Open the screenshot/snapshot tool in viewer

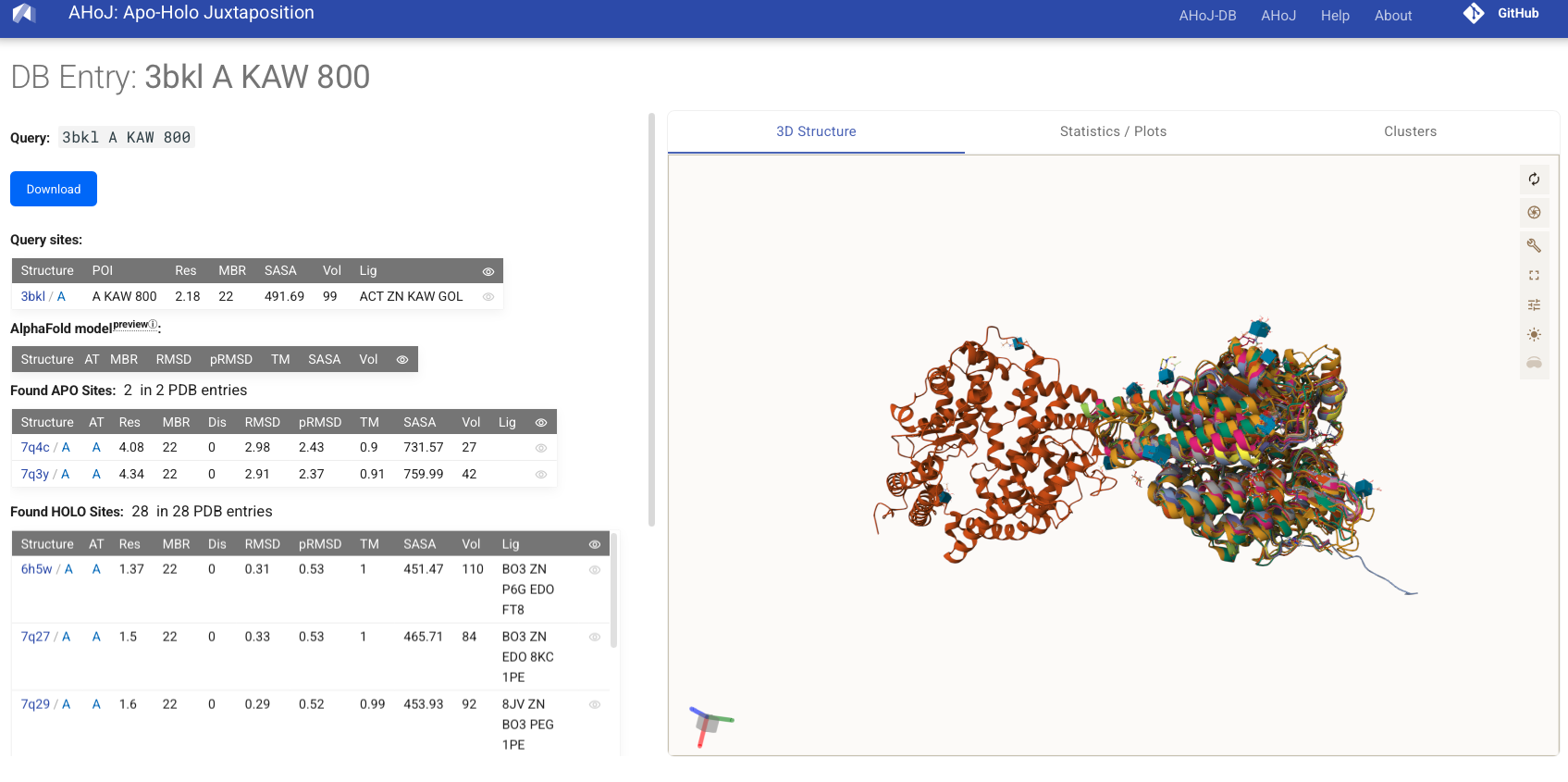1534,213
